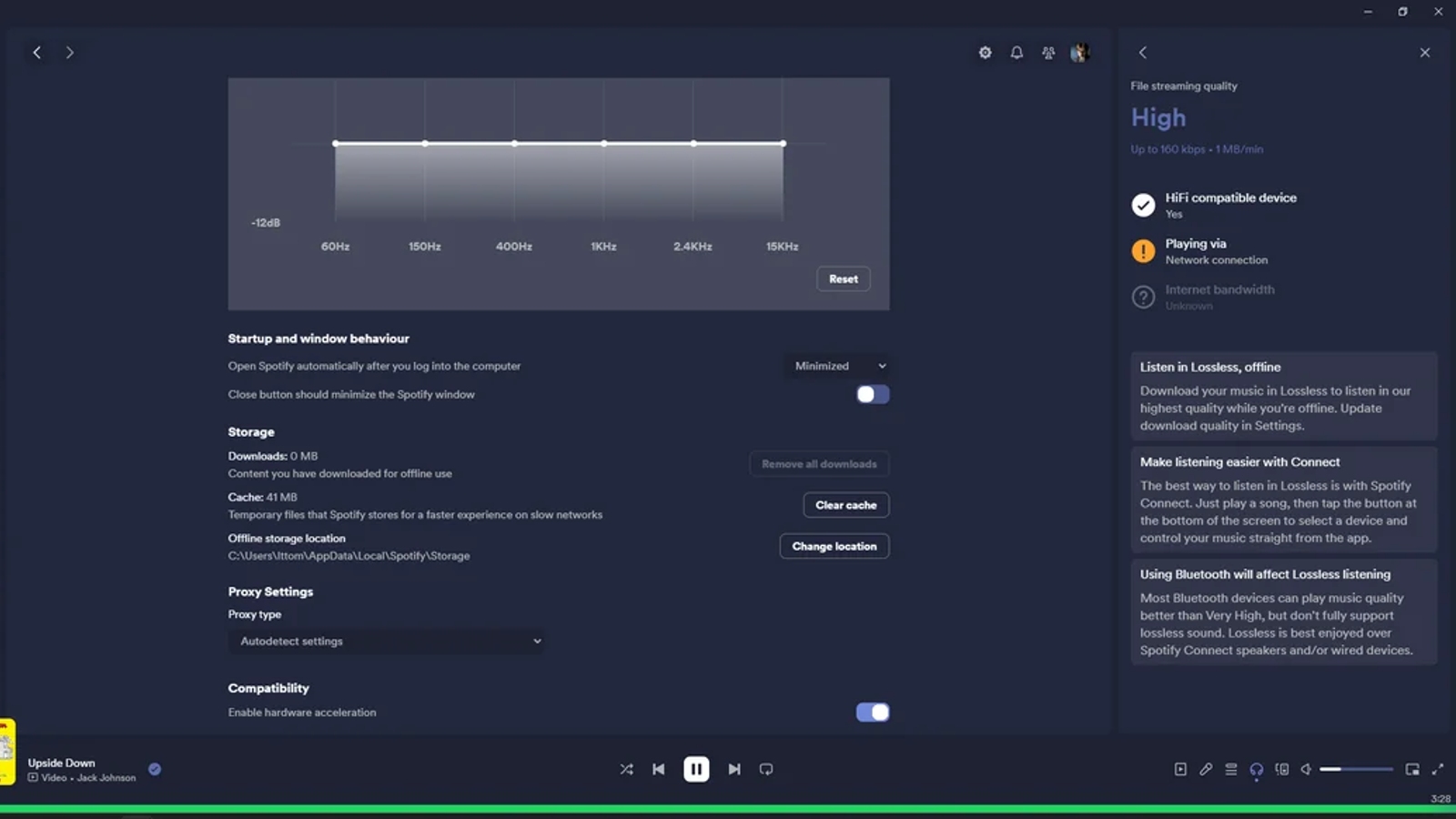The image size is (1456, 819).
Task: Open the Connect to a device picker
Action: pyautogui.click(x=1257, y=769)
